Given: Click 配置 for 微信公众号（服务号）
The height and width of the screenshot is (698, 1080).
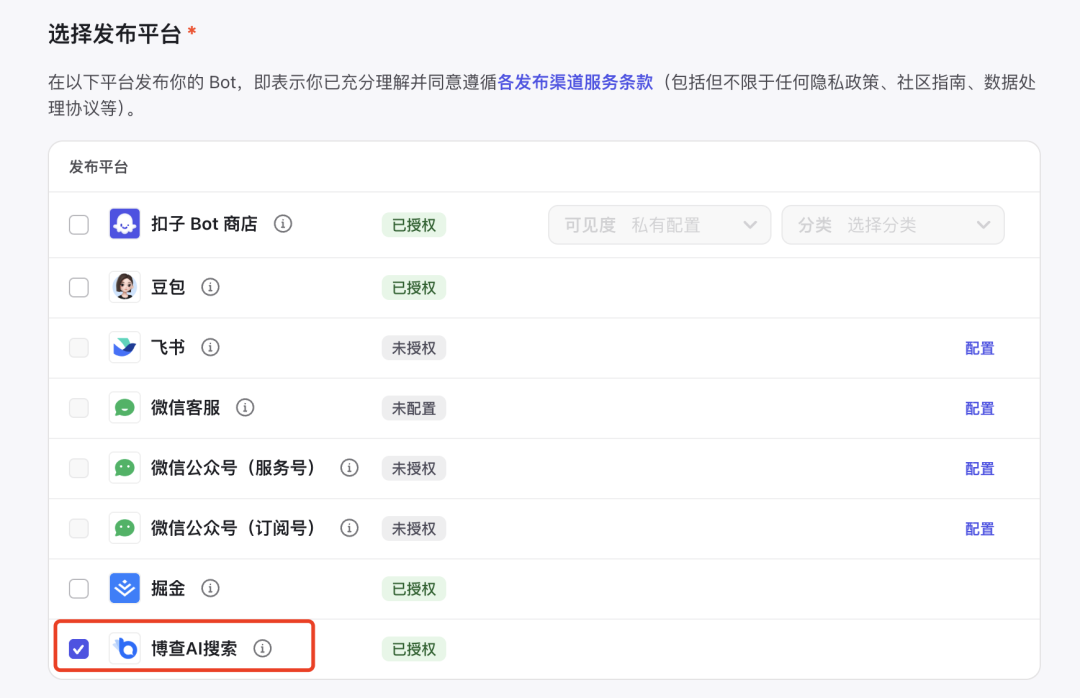Looking at the screenshot, I should tap(979, 469).
